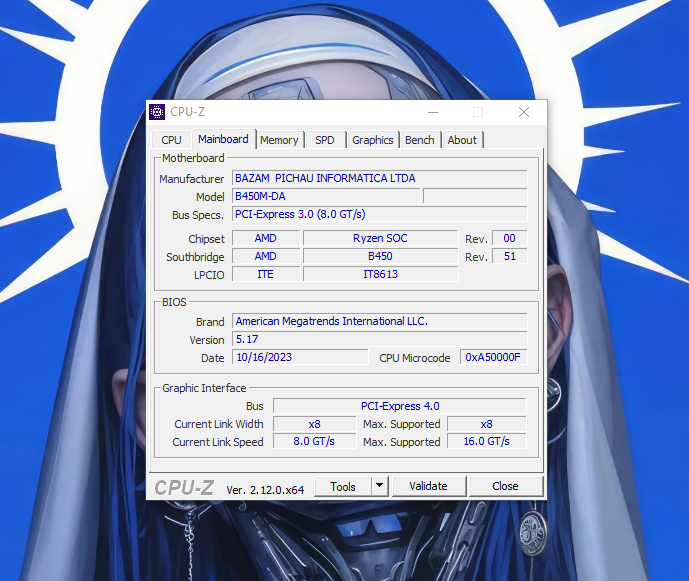Click BIOS Brand American Megatrends International LLC.
This screenshot has height=581, width=689.
(380, 321)
